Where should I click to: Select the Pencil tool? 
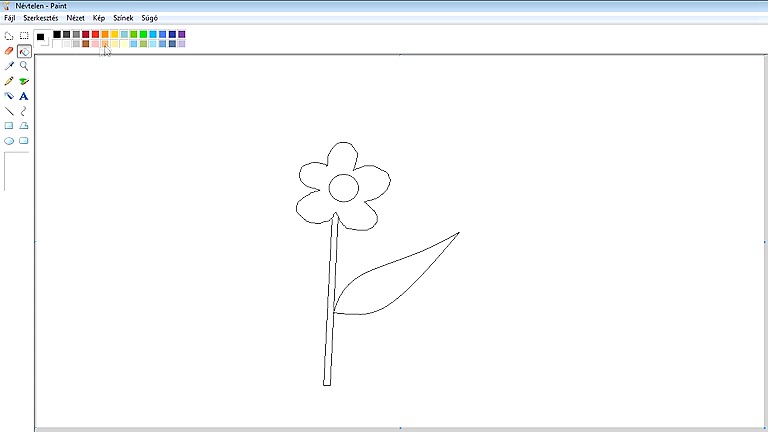pyautogui.click(x=9, y=81)
